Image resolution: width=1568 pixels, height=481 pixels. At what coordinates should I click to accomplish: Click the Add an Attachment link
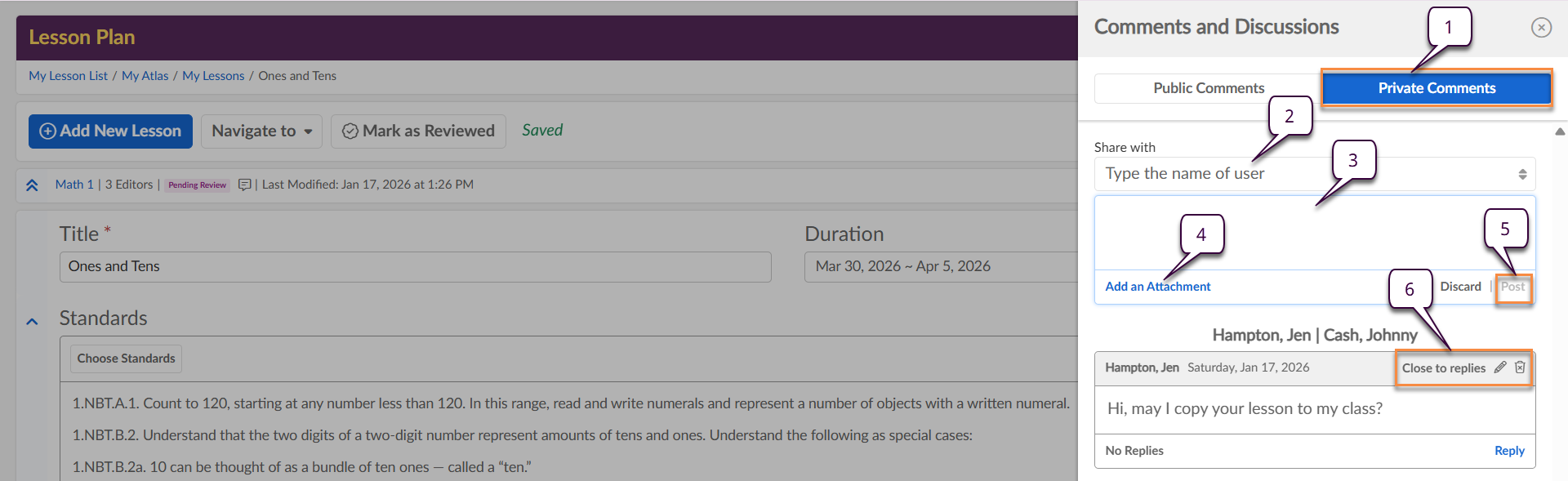click(1157, 287)
